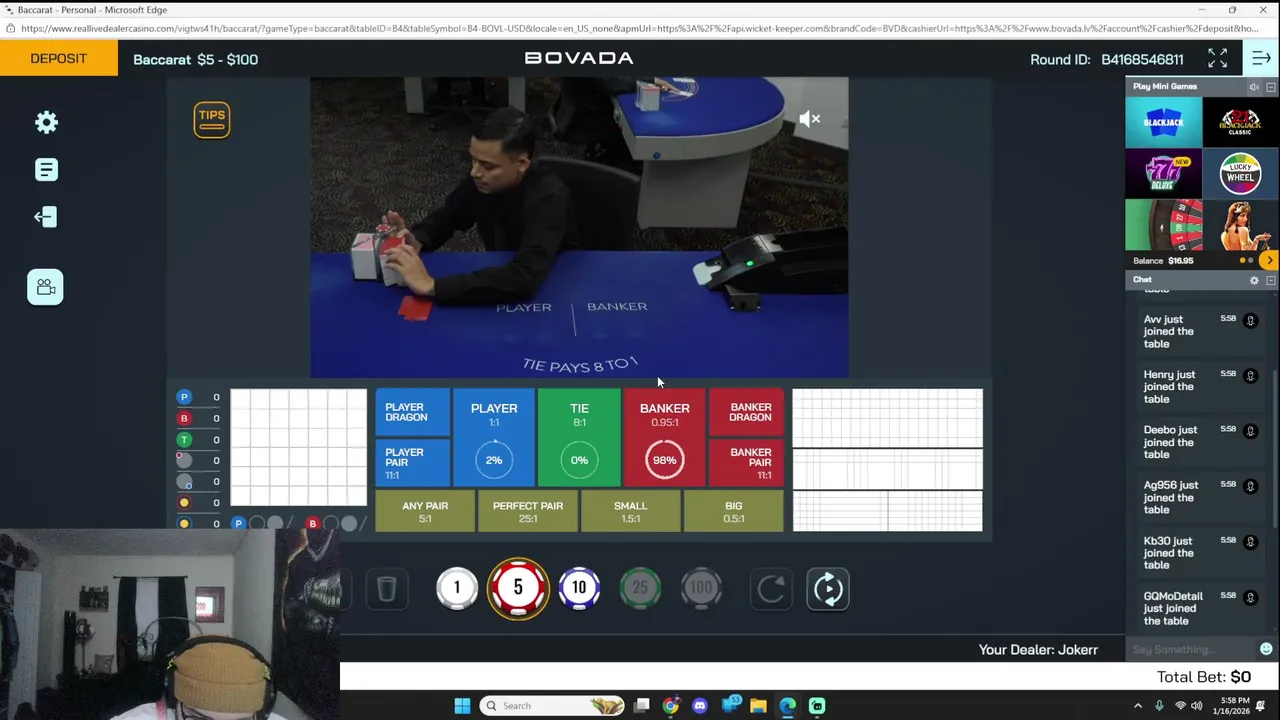1280x720 pixels.
Task: Open Discord from the taskbar
Action: pos(699,706)
